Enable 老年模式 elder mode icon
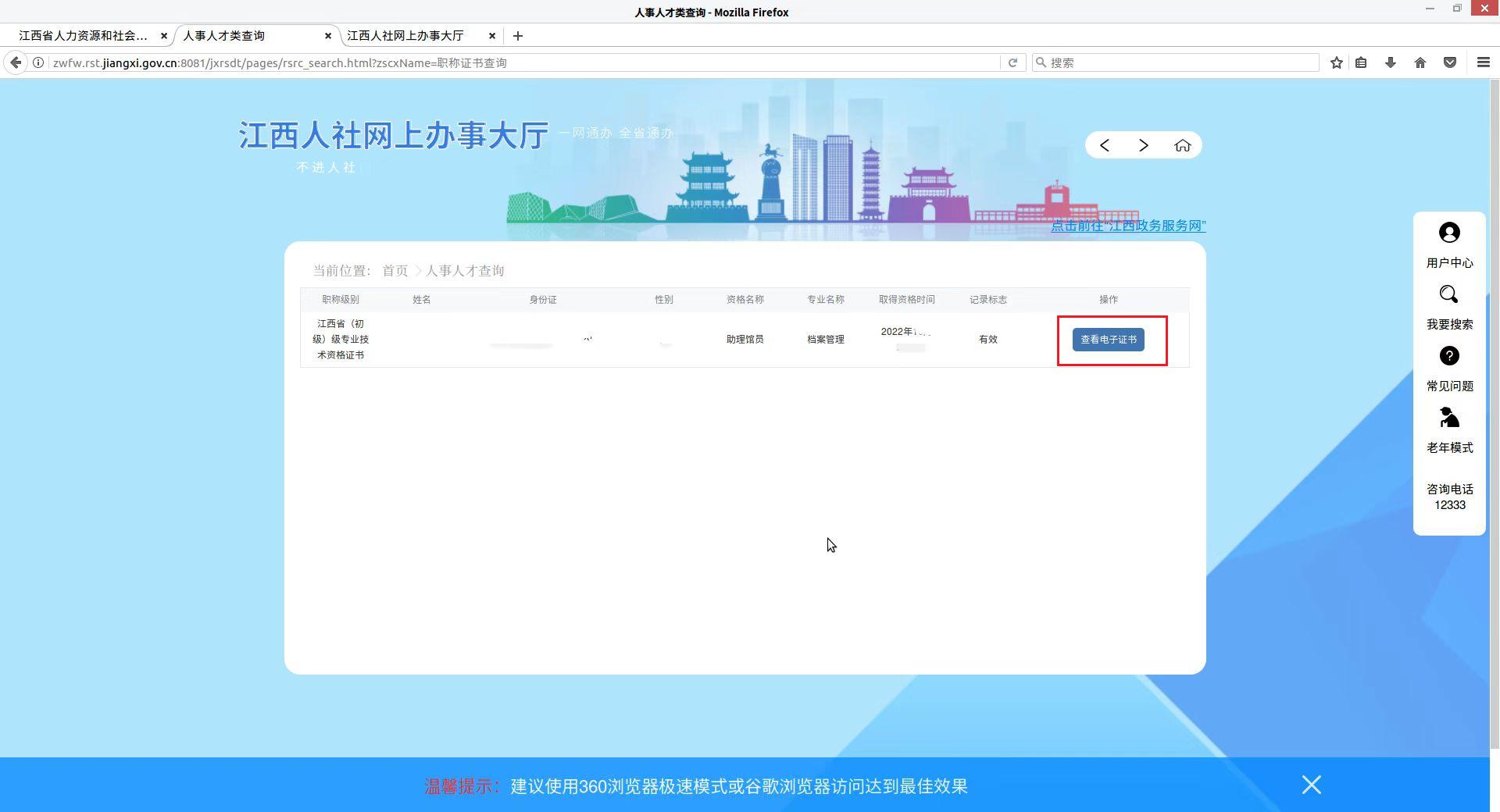Screen dimensions: 1500x812 [x=1448, y=418]
